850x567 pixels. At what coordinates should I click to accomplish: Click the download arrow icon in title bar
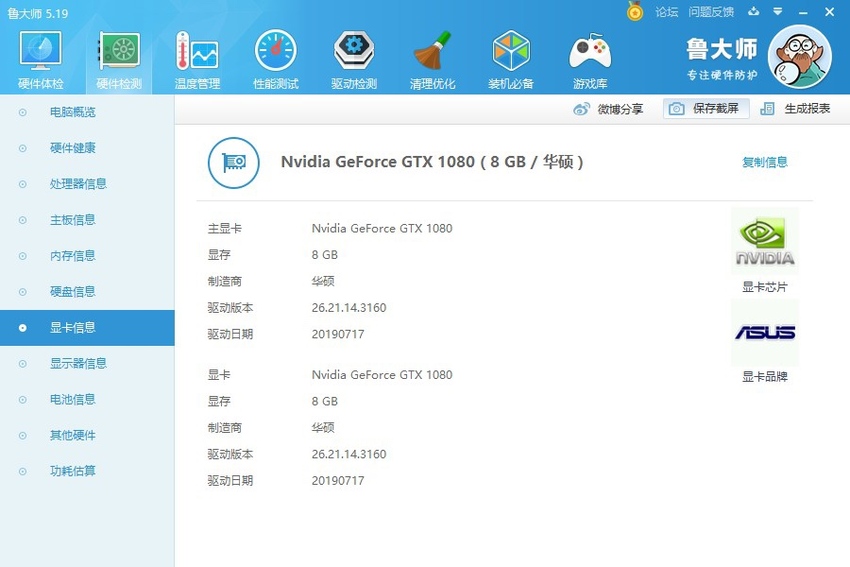click(x=754, y=11)
